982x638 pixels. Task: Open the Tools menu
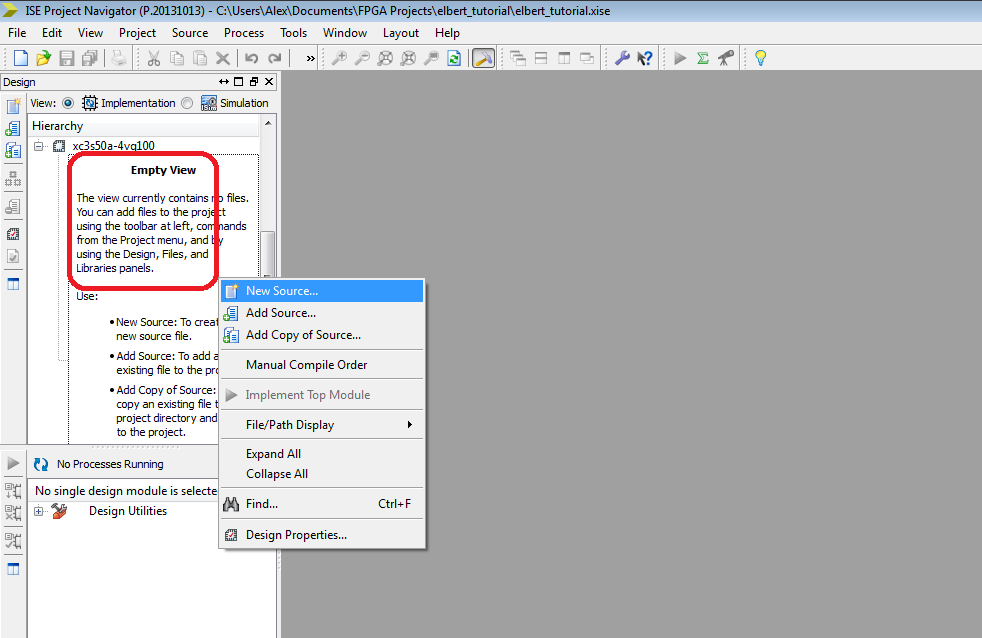tap(293, 33)
